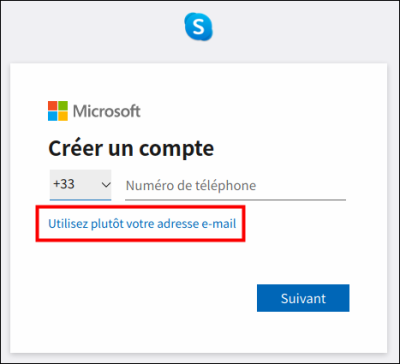Click the blue square in Microsoft logo
Image resolution: width=400 pixels, height=364 pixels.
click(53, 116)
